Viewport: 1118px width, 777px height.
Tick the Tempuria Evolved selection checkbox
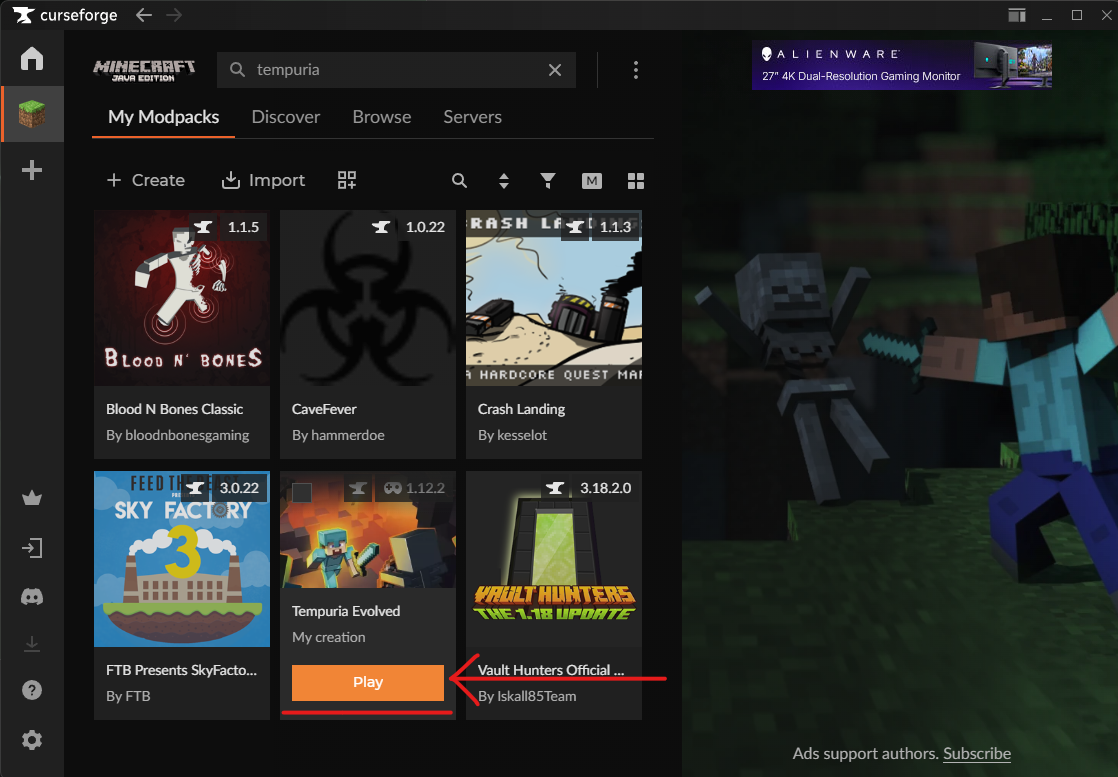pyautogui.click(x=302, y=492)
